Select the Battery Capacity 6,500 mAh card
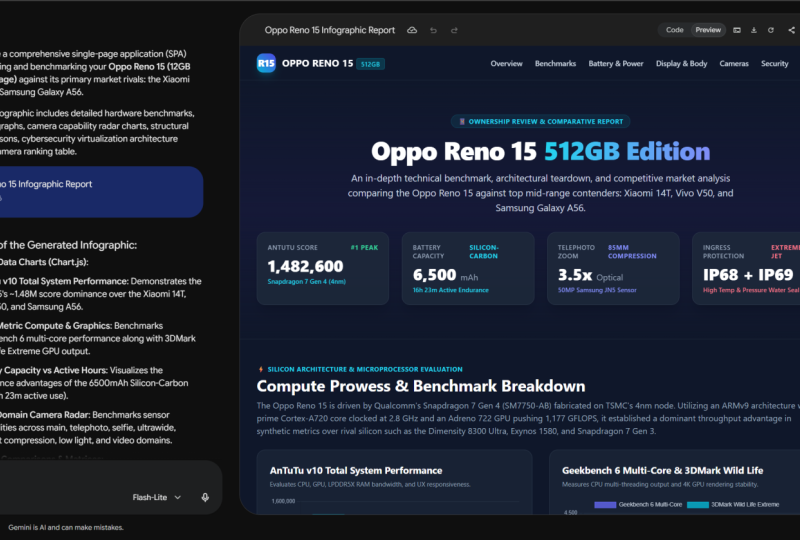This screenshot has width=800, height=540. pyautogui.click(x=468, y=268)
